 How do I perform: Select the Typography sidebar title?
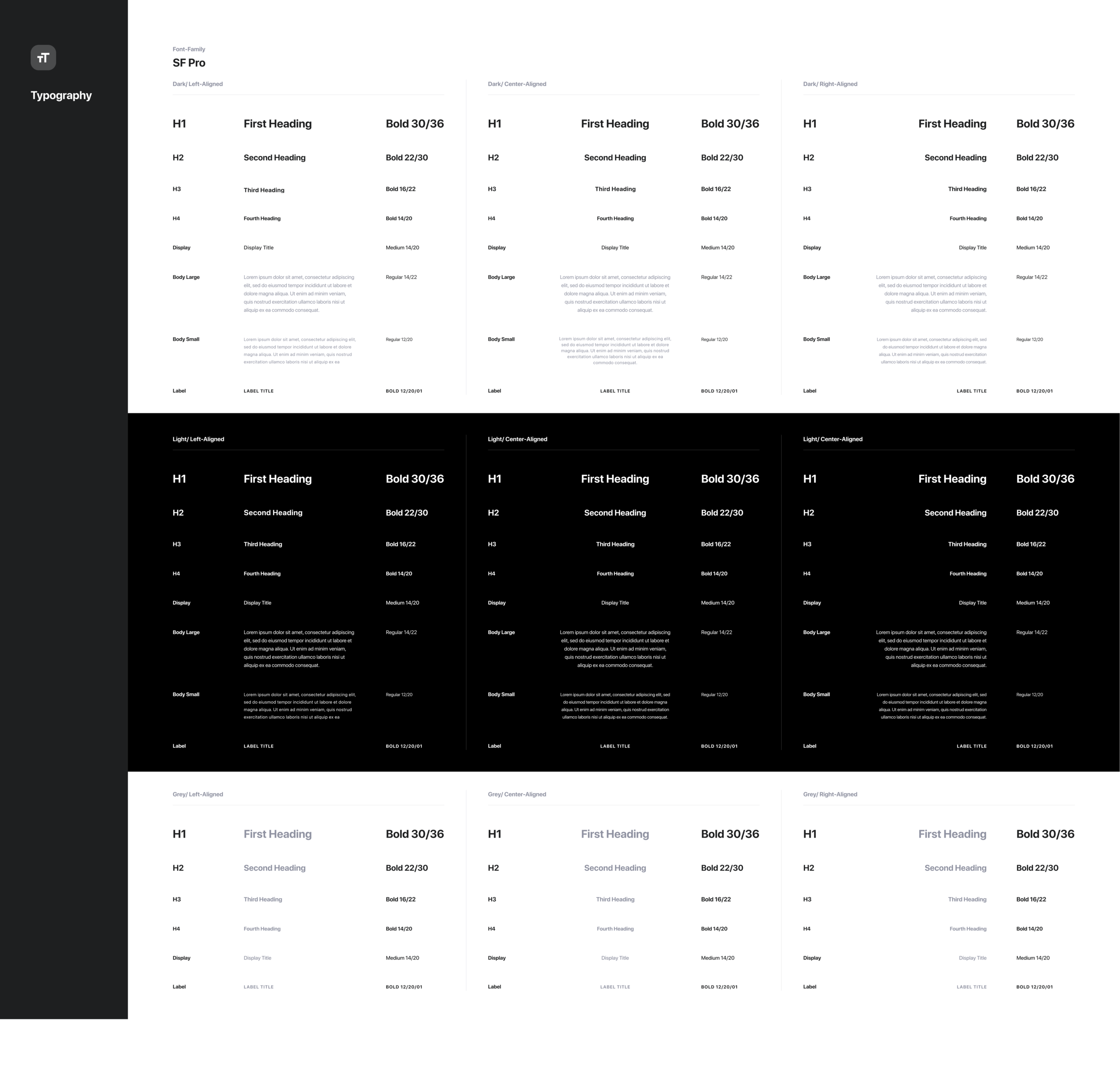[x=61, y=95]
